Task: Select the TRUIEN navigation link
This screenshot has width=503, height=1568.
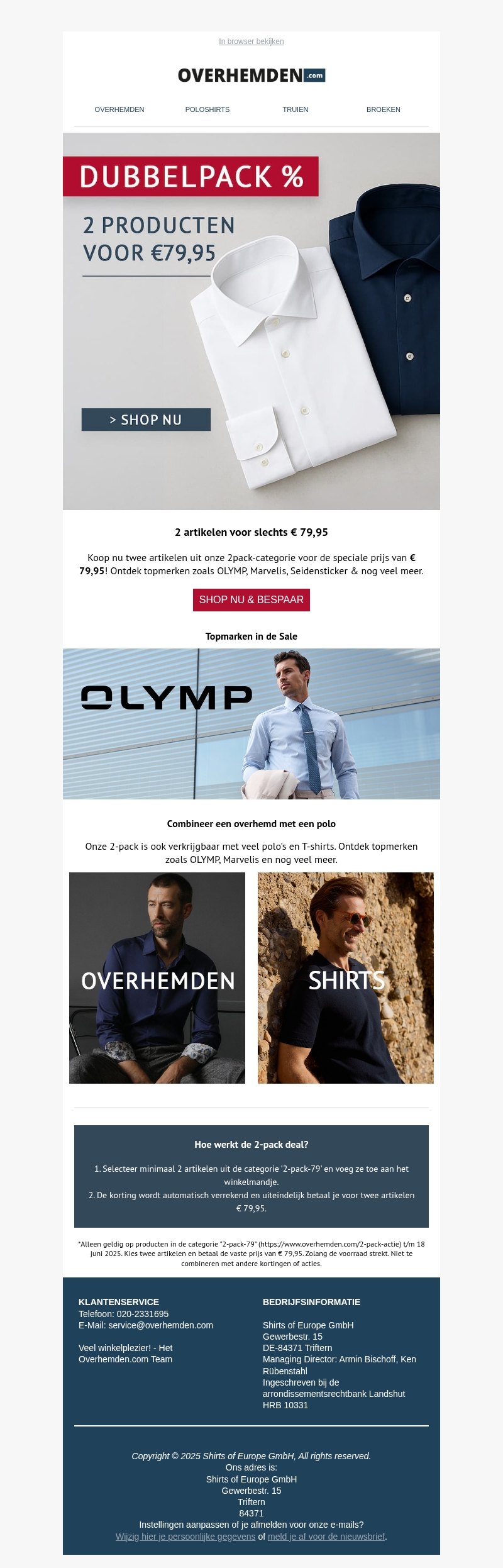Action: coord(296,109)
